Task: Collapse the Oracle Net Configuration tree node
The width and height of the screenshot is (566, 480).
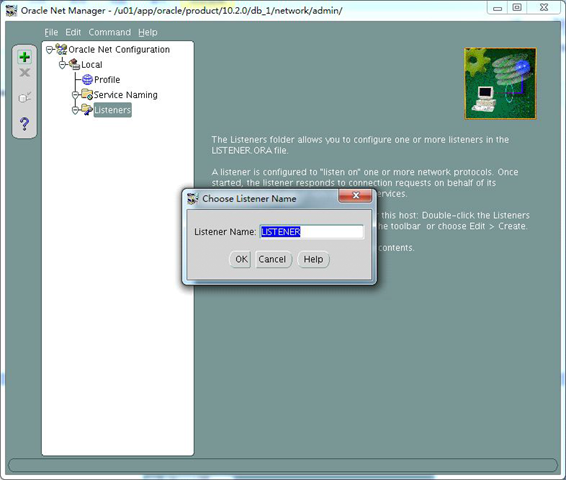Action: [49, 50]
